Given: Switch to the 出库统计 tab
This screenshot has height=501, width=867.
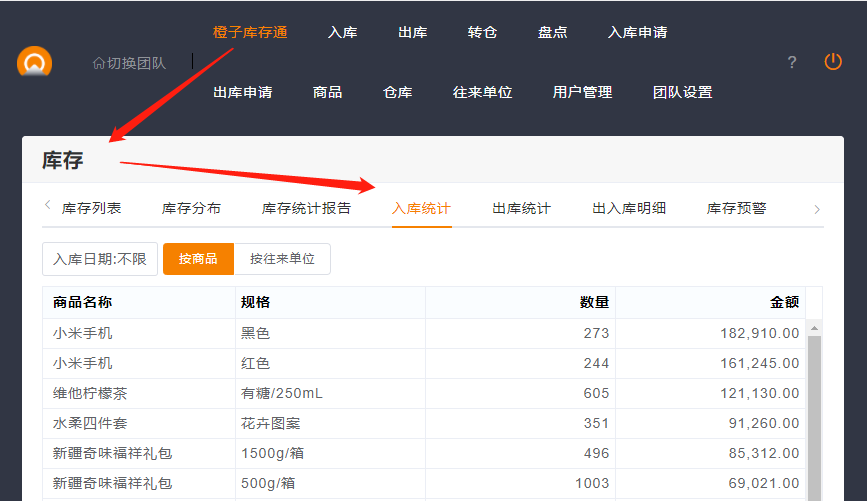Looking at the screenshot, I should 521,209.
